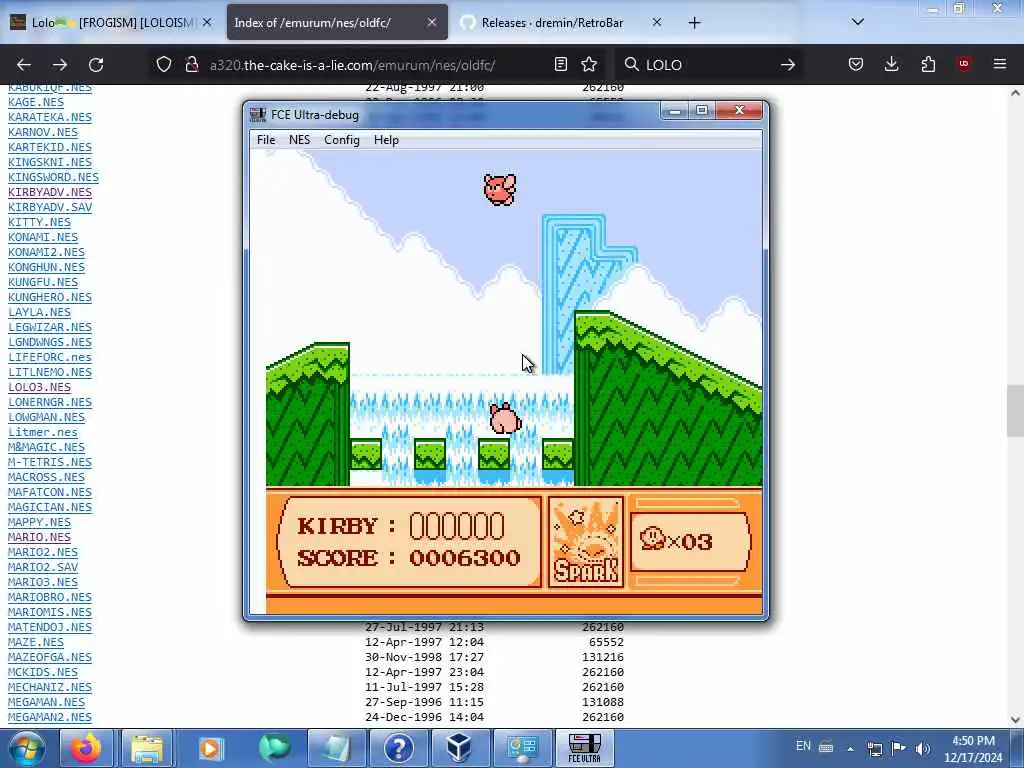
Task: Show site security info via padlock icon
Action: point(192,64)
